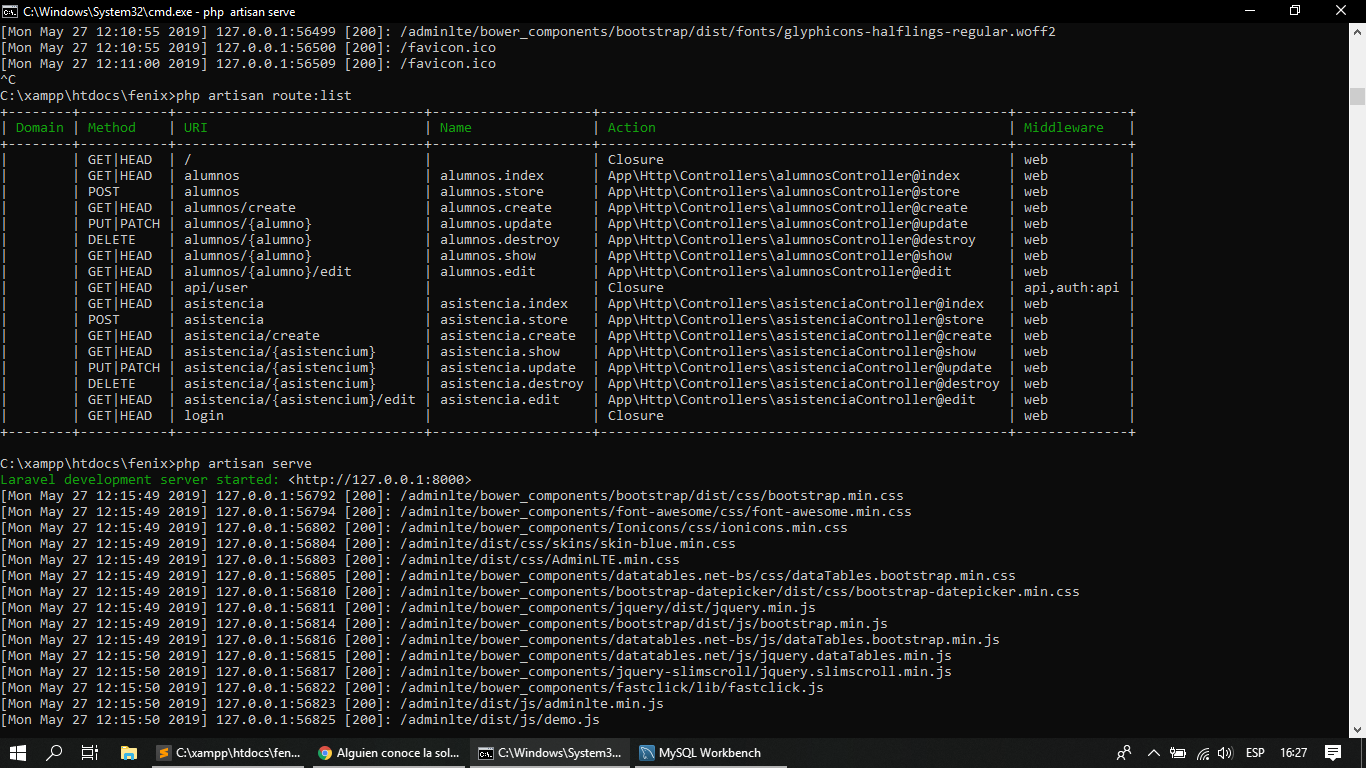This screenshot has width=1366, height=768.
Task: Switch the ESP input language indicator
Action: pos(1255,752)
